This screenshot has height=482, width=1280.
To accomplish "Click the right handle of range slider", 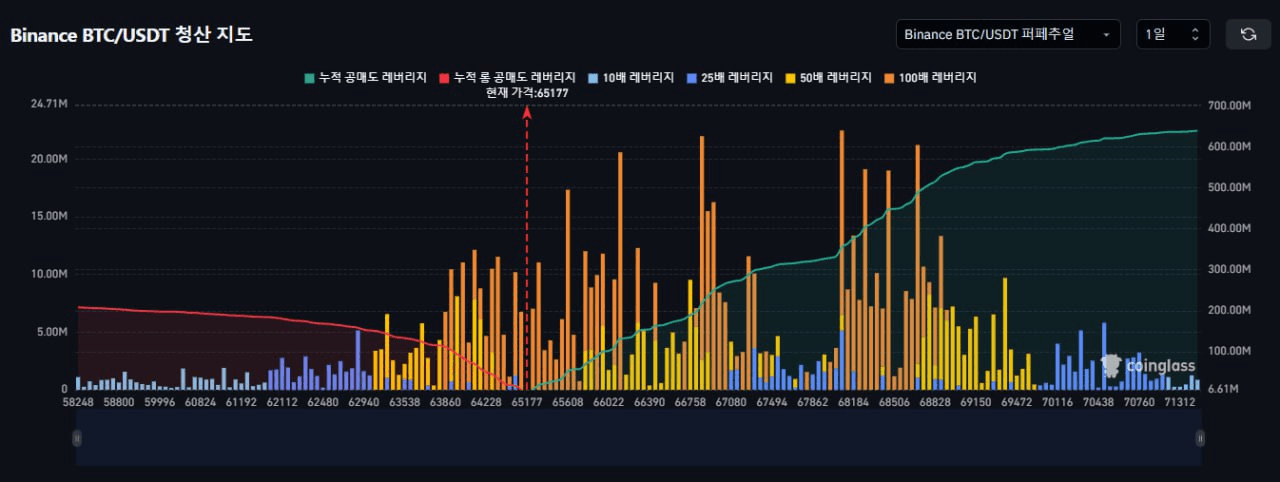I will point(1200,438).
